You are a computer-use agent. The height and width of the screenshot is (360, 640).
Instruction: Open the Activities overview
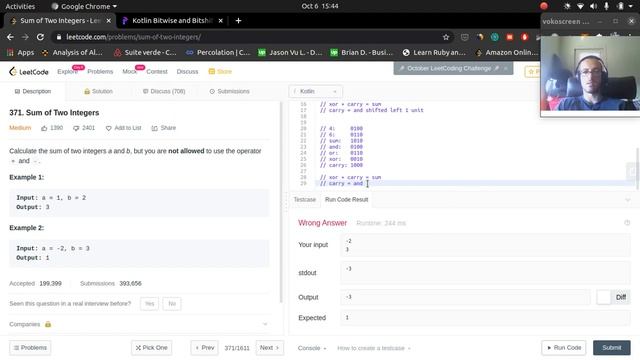coord(20,6)
